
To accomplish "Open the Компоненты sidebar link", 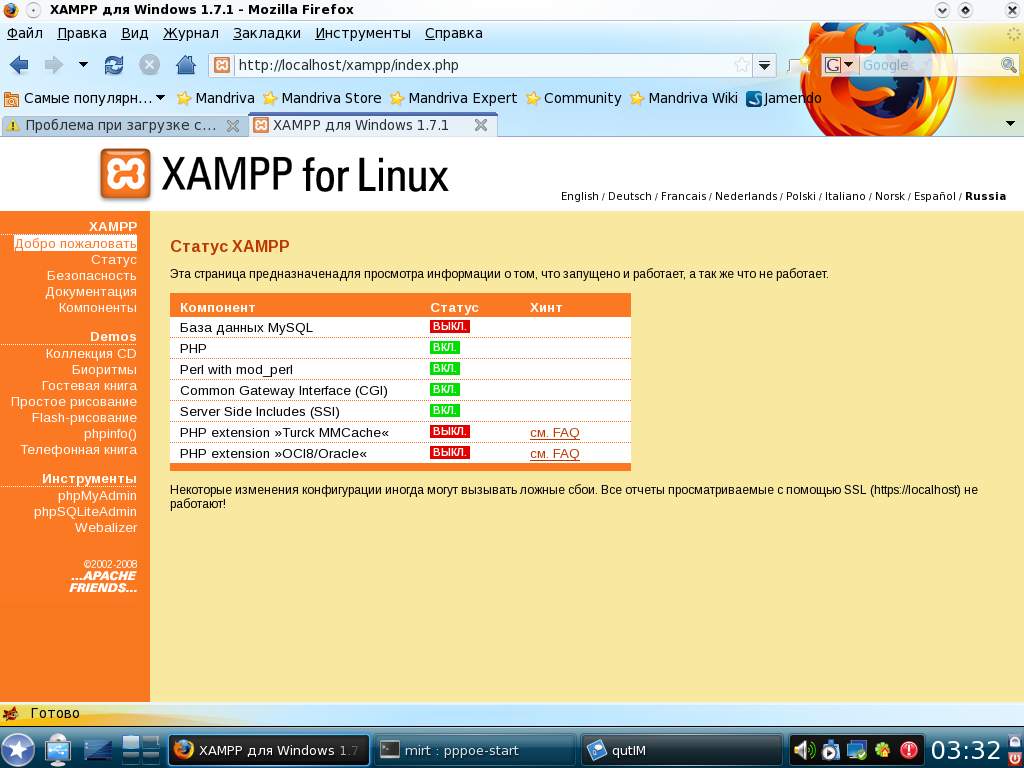I will pyautogui.click(x=97, y=308).
